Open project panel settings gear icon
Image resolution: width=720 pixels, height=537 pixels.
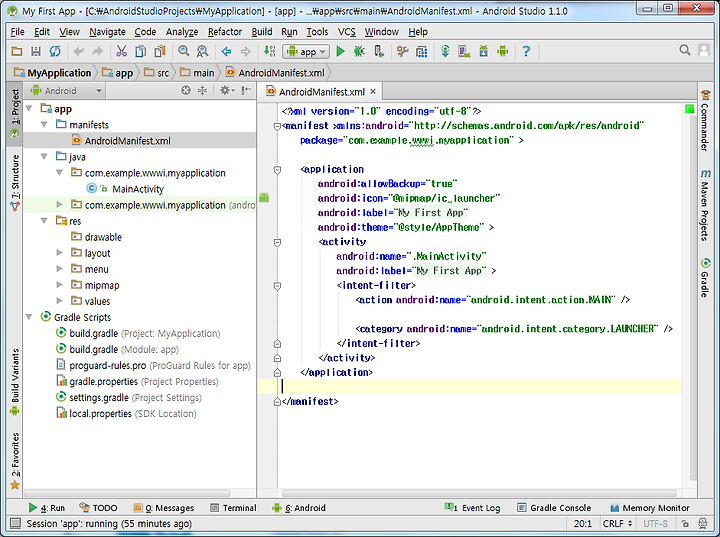(226, 90)
